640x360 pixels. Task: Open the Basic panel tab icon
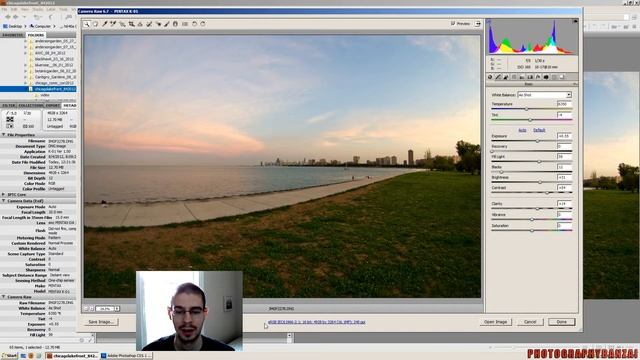[x=490, y=77]
